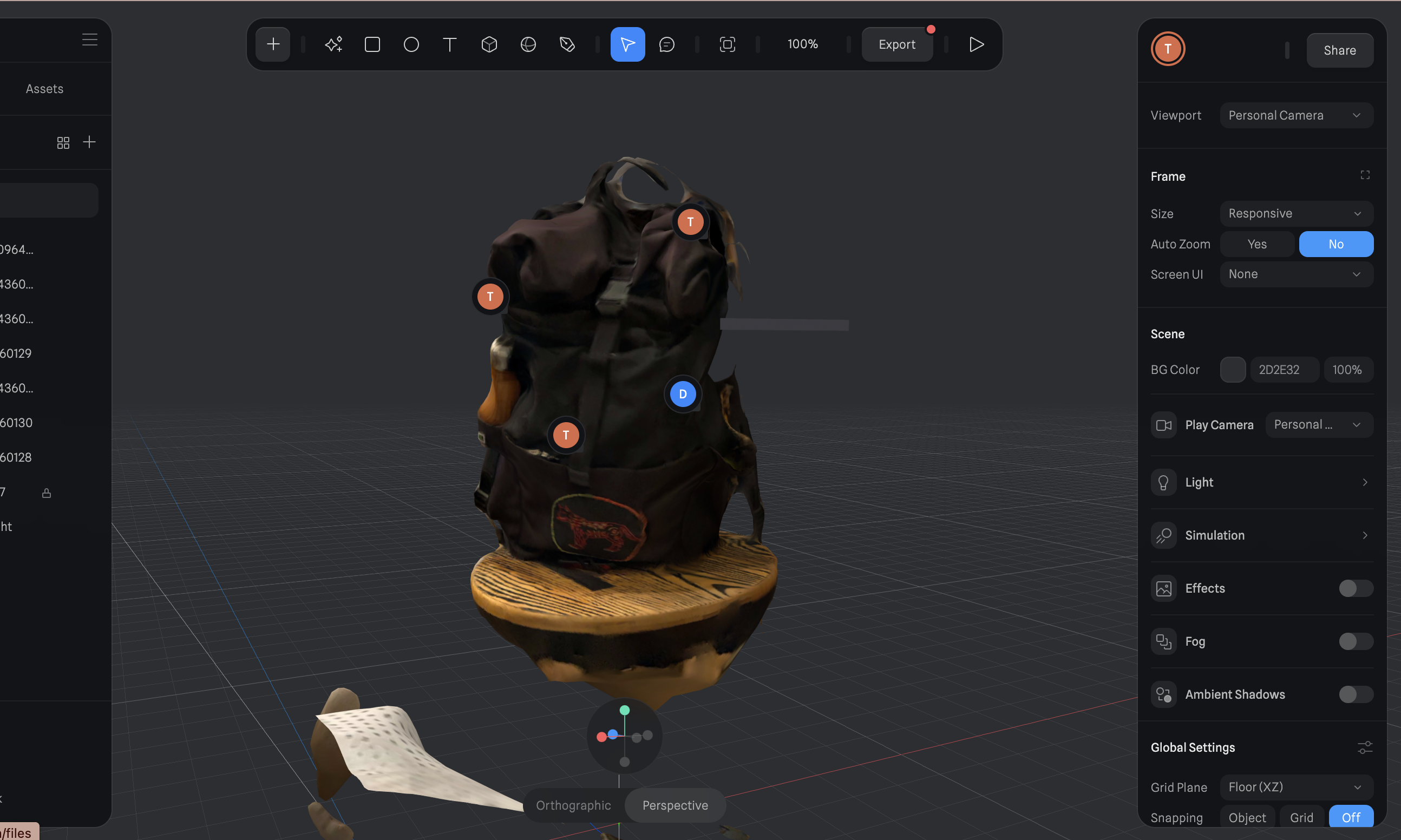This screenshot has width=1401, height=840.
Task: Select the Ellipse shape tool
Action: pyautogui.click(x=411, y=44)
